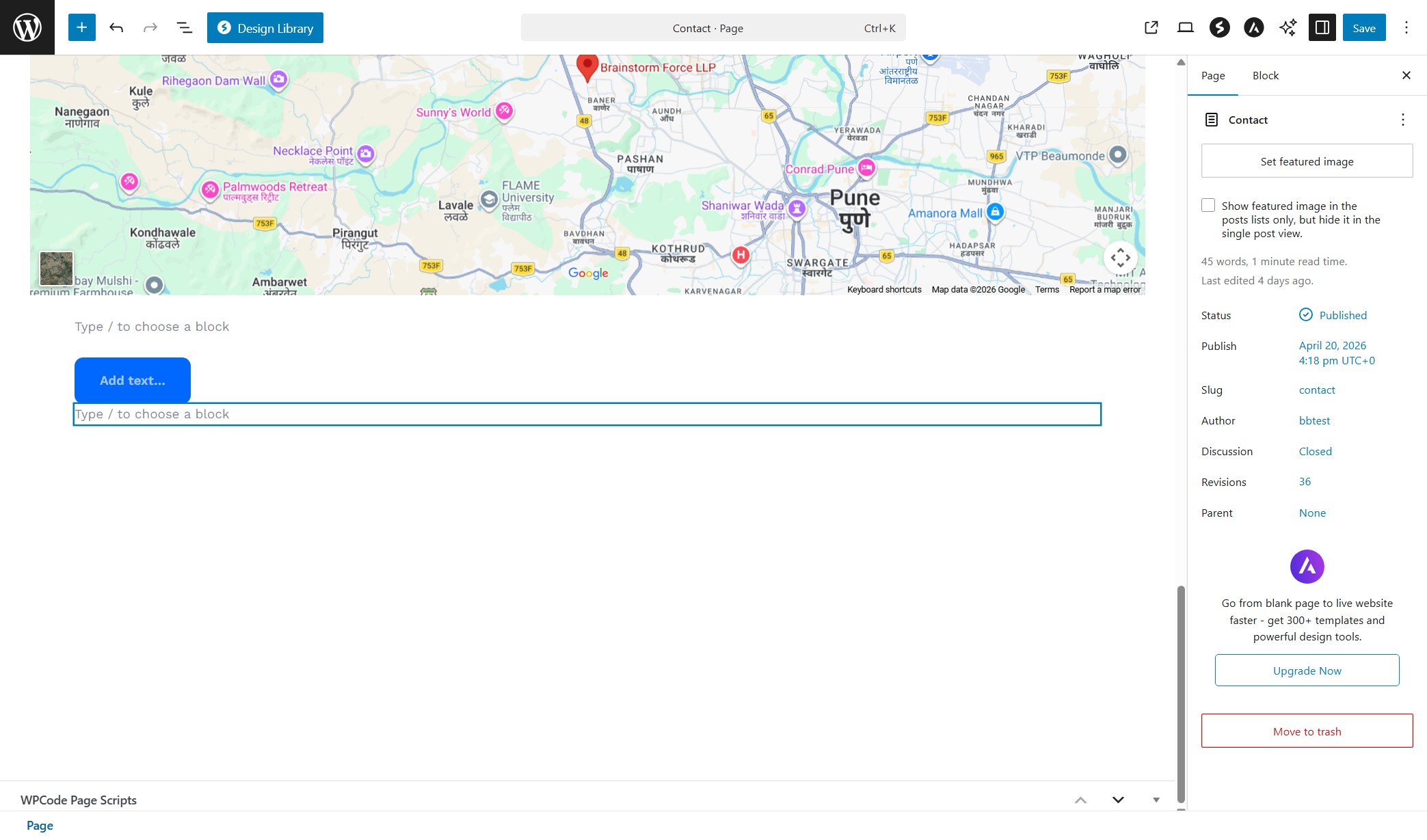This screenshot has width=1427, height=840.
Task: Open the Design Library
Action: pyautogui.click(x=265, y=27)
